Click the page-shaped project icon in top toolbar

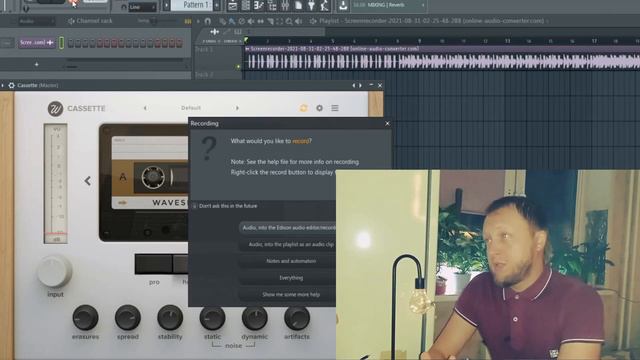(298, 6)
